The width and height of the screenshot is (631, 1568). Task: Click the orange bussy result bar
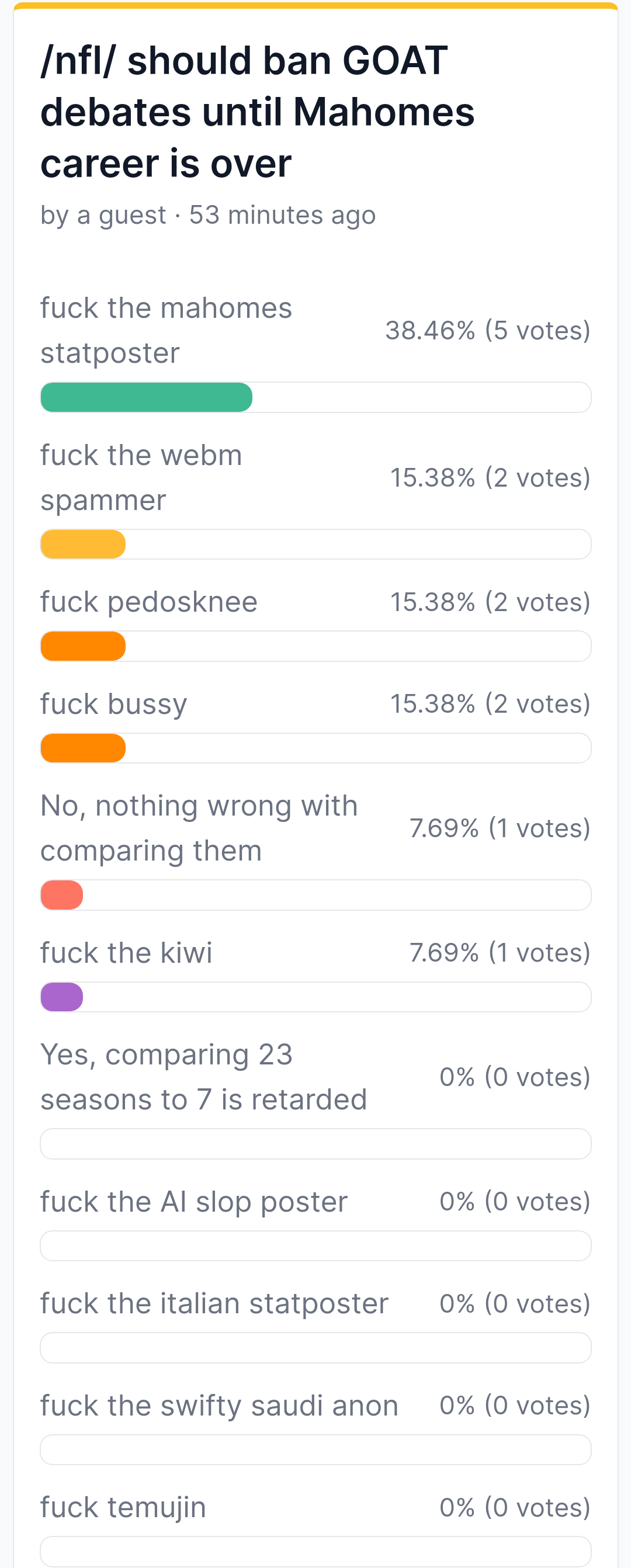[84, 748]
